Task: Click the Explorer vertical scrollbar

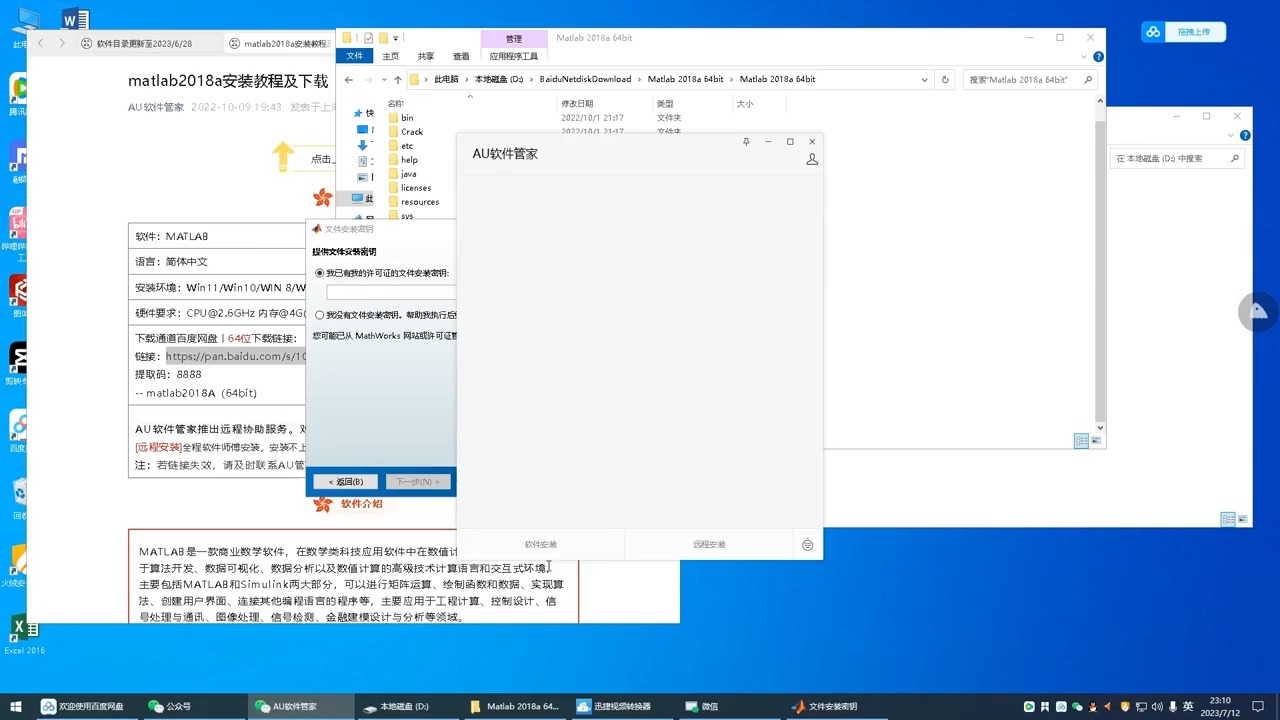Action: click(1100, 265)
